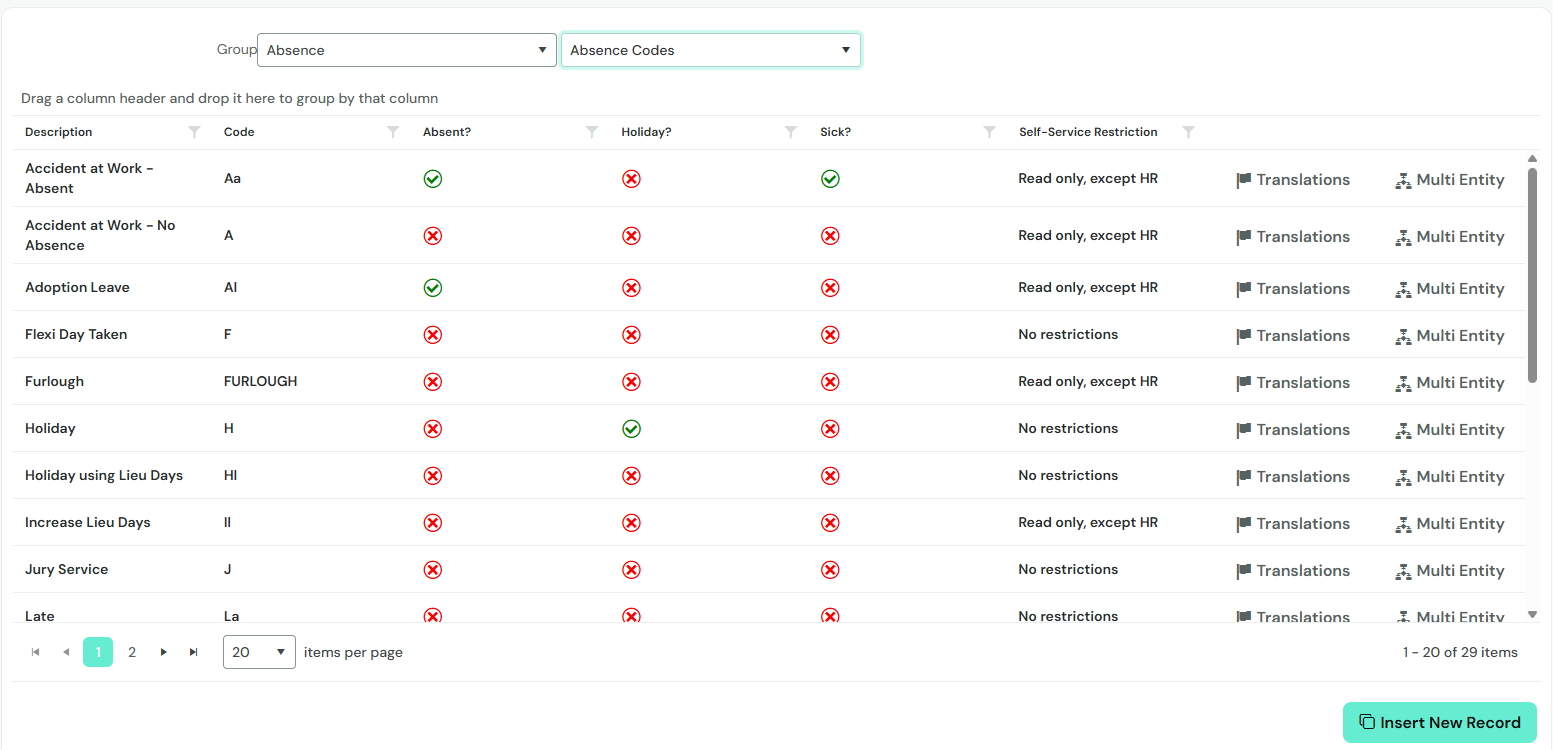This screenshot has height=750, width=1553.
Task: Open Multi Entity for Furlough
Action: coord(1450,383)
